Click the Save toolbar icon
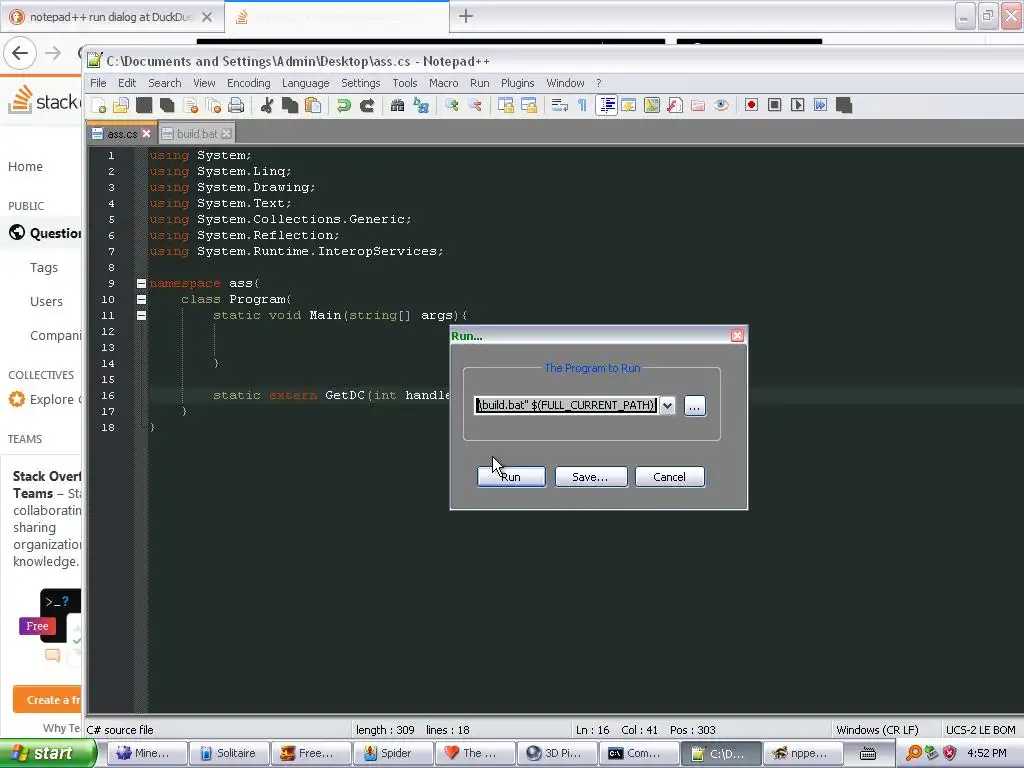Screen dimensions: 1024x768 tap(144, 105)
